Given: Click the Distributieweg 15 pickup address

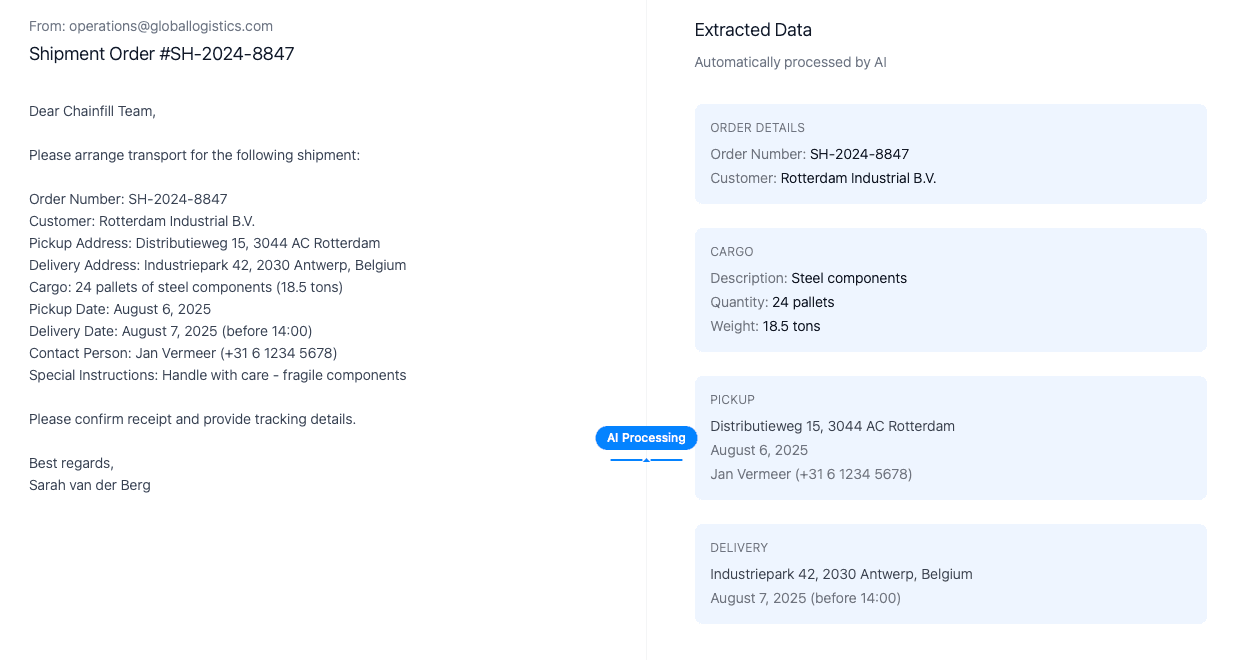Looking at the screenshot, I should (832, 426).
